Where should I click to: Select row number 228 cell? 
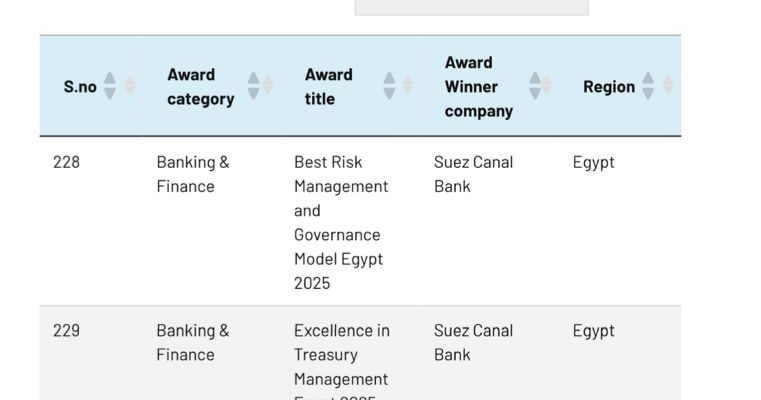coord(66,162)
